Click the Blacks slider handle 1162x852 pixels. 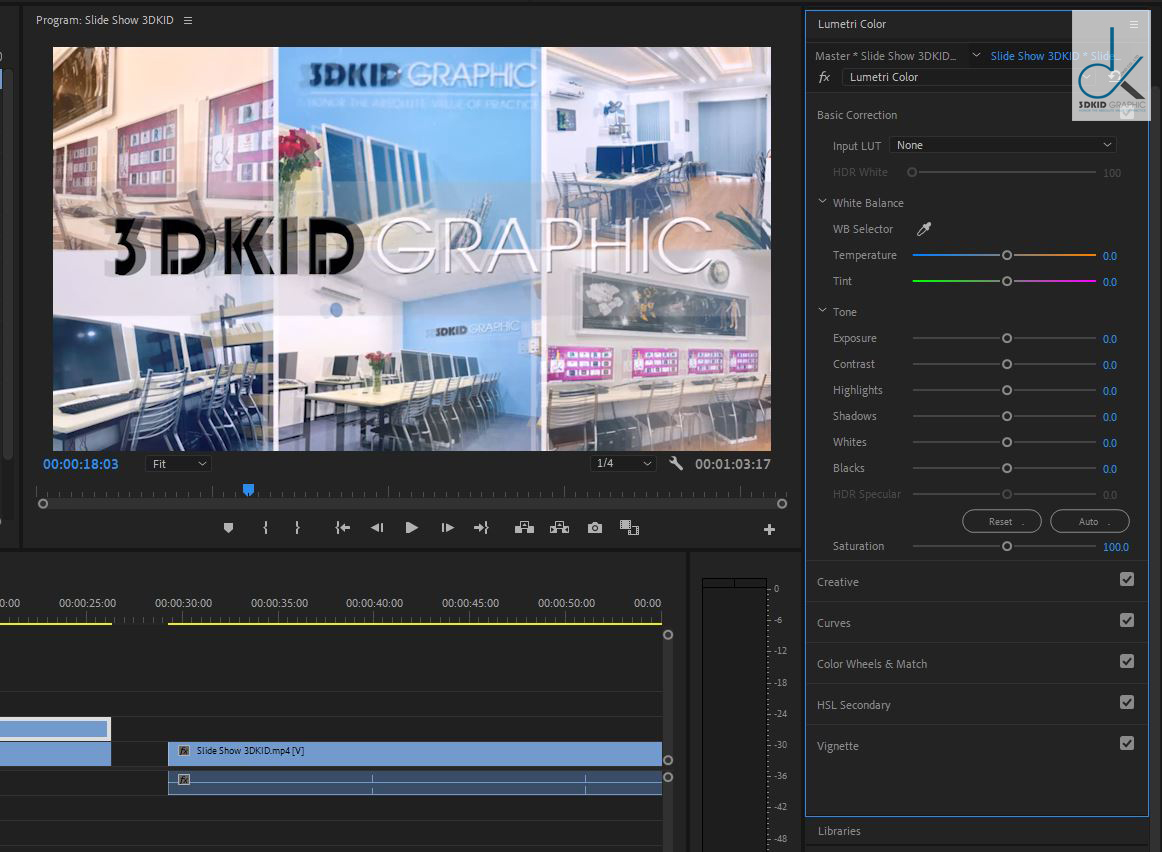pos(1006,468)
